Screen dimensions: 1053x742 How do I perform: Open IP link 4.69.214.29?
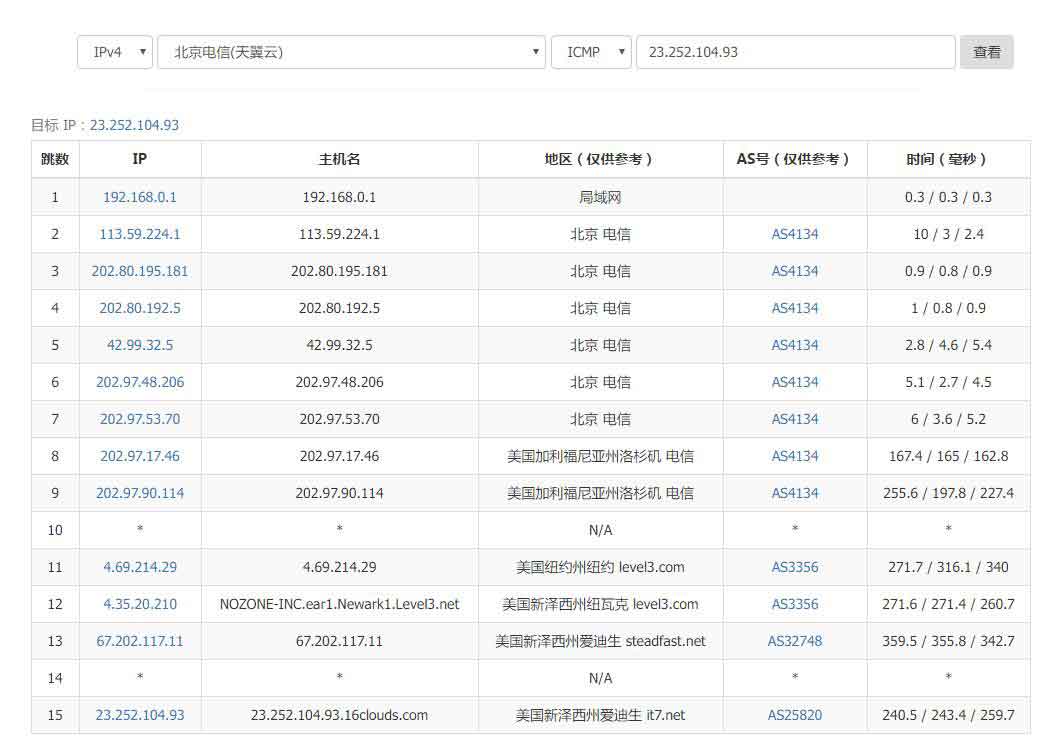pos(140,567)
